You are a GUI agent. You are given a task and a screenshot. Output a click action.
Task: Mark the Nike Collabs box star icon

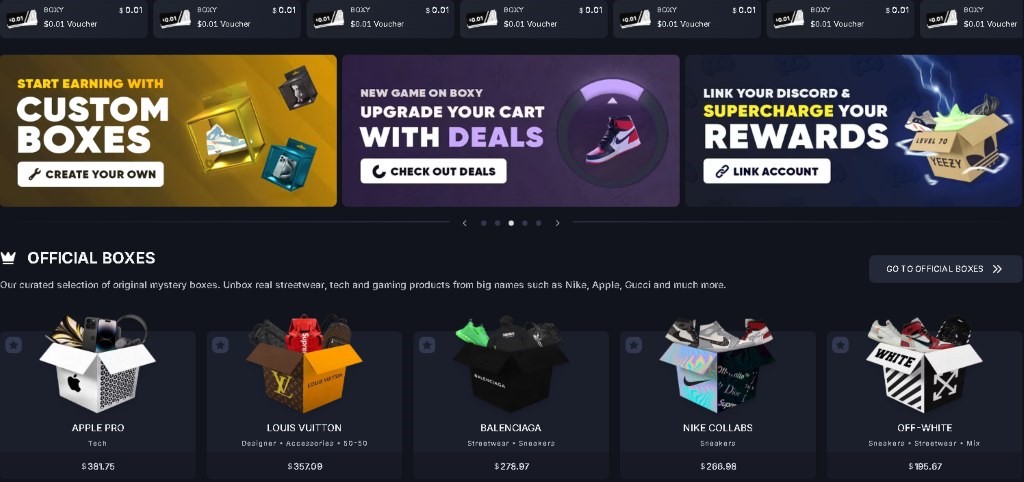[x=633, y=345]
